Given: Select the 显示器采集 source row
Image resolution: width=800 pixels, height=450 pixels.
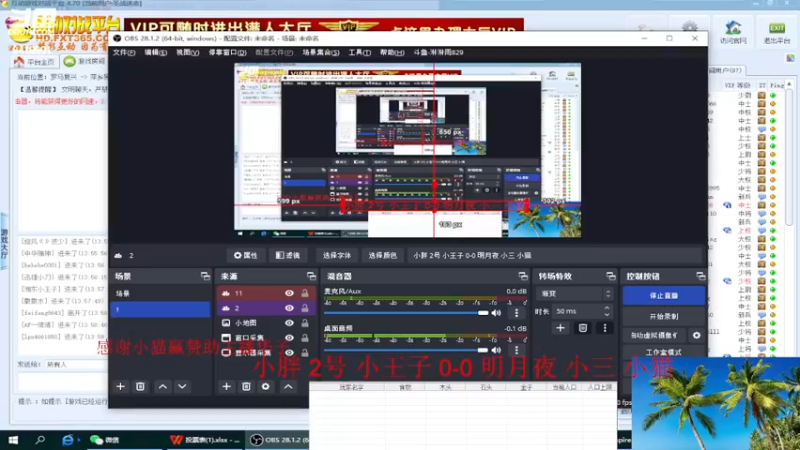Looking at the screenshot, I should [265, 353].
